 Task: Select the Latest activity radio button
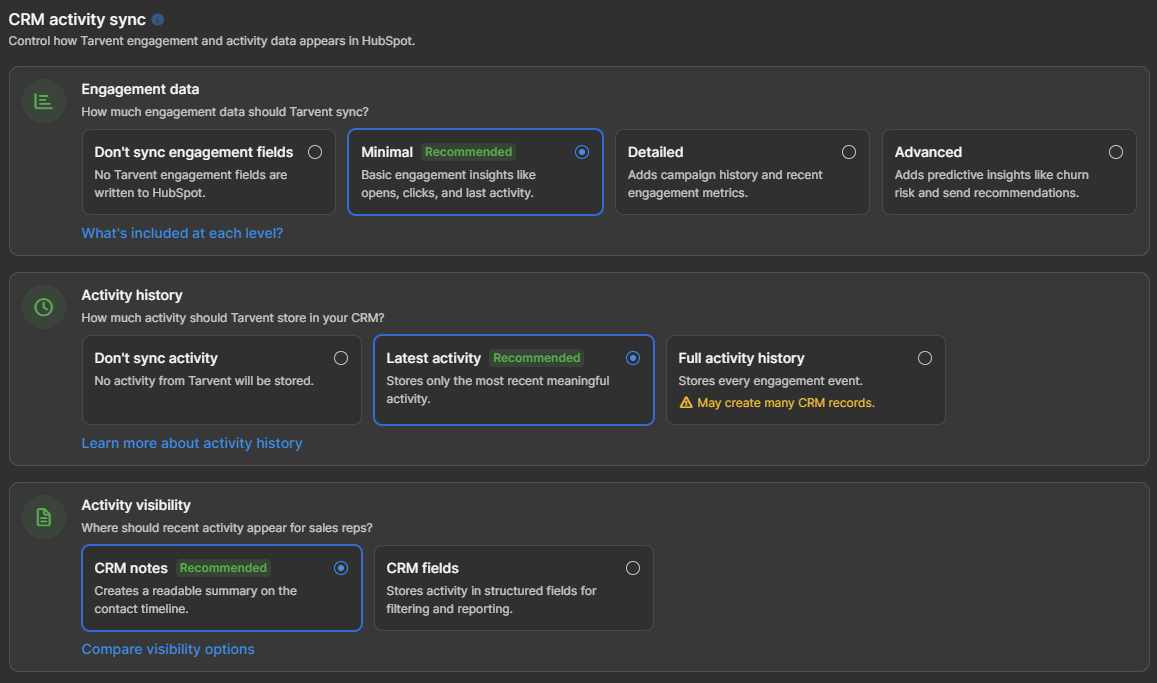coord(633,358)
